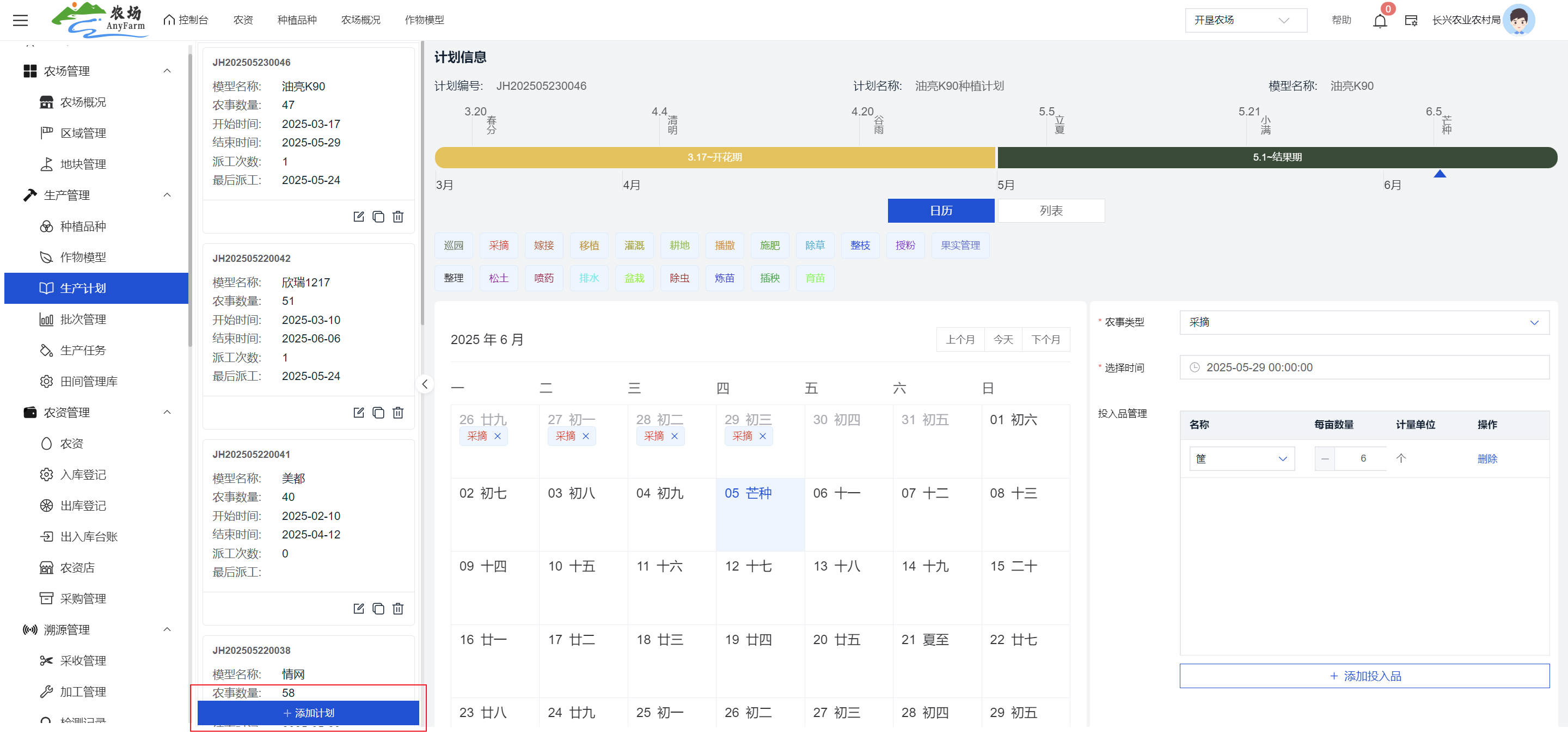This screenshot has height=735, width=1568.
Task: Switch to 列表 view
Action: (x=1051, y=211)
